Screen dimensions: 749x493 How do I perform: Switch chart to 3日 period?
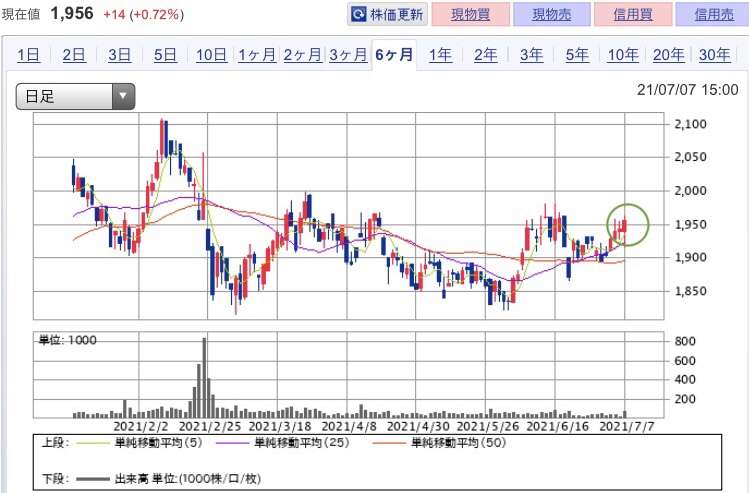click(x=119, y=55)
